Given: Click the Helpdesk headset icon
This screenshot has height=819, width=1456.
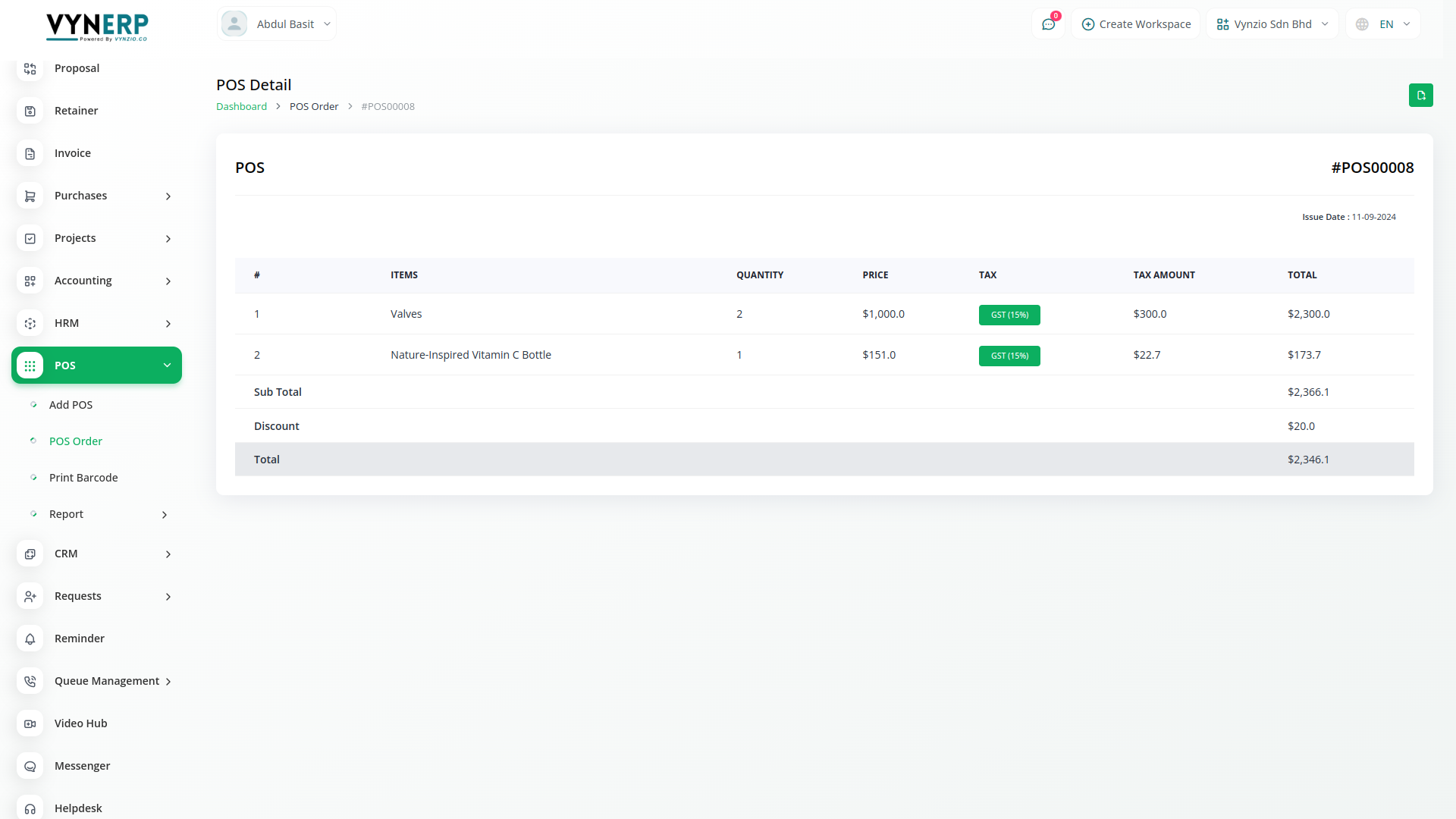Looking at the screenshot, I should tap(30, 808).
